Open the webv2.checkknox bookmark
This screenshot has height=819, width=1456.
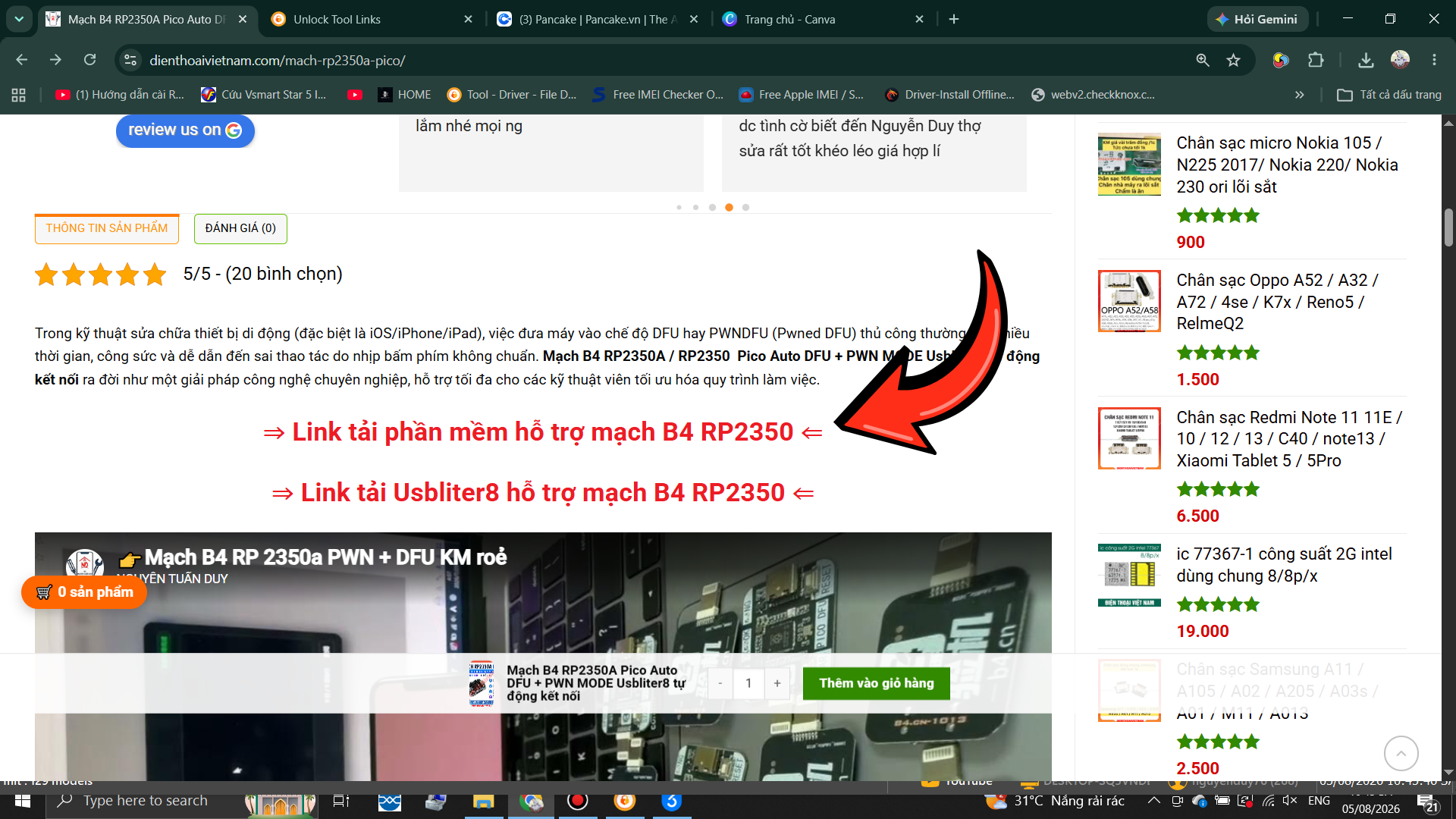click(x=1093, y=95)
